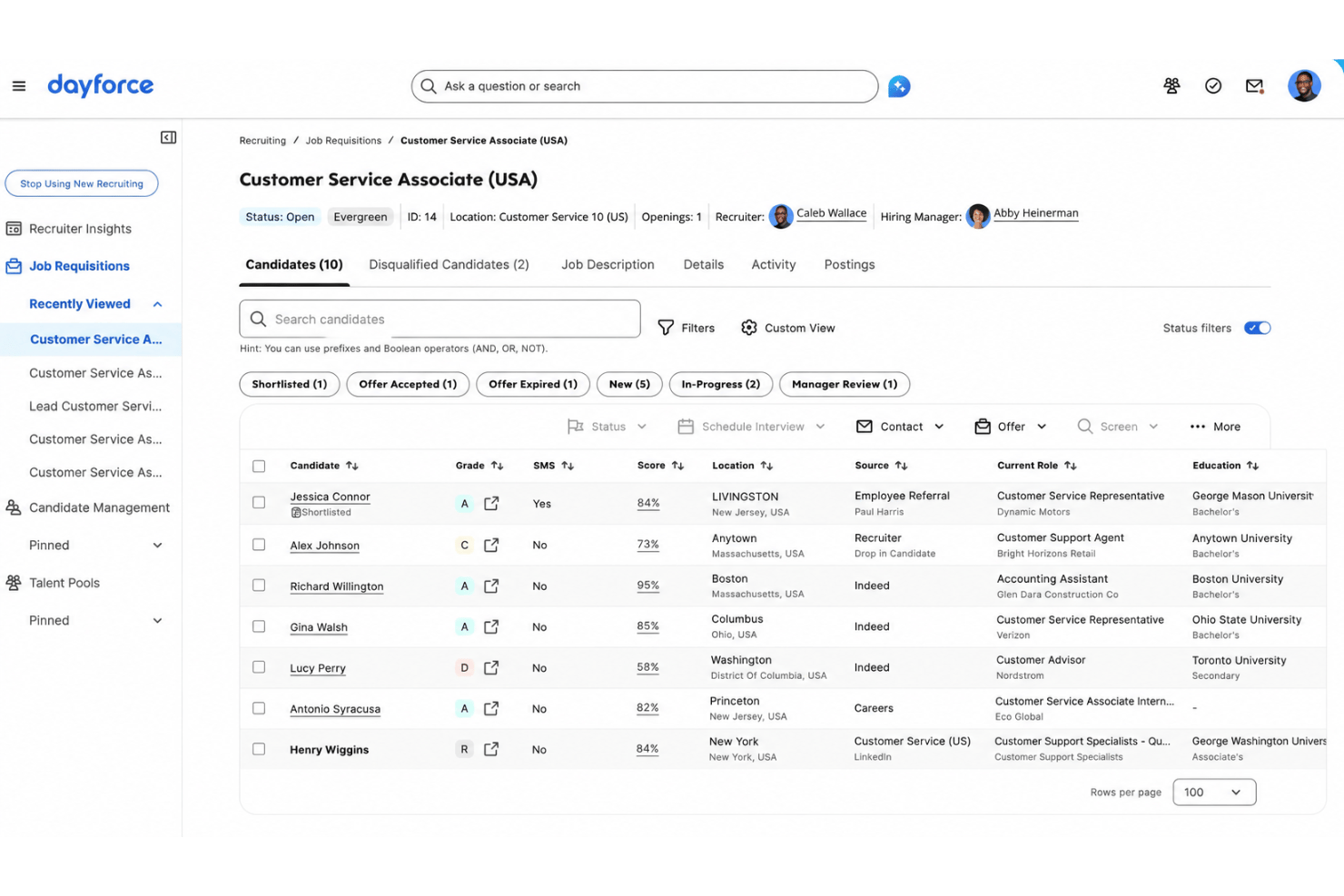
Task: Filter by Shortlisted (1) chip
Action: (290, 384)
